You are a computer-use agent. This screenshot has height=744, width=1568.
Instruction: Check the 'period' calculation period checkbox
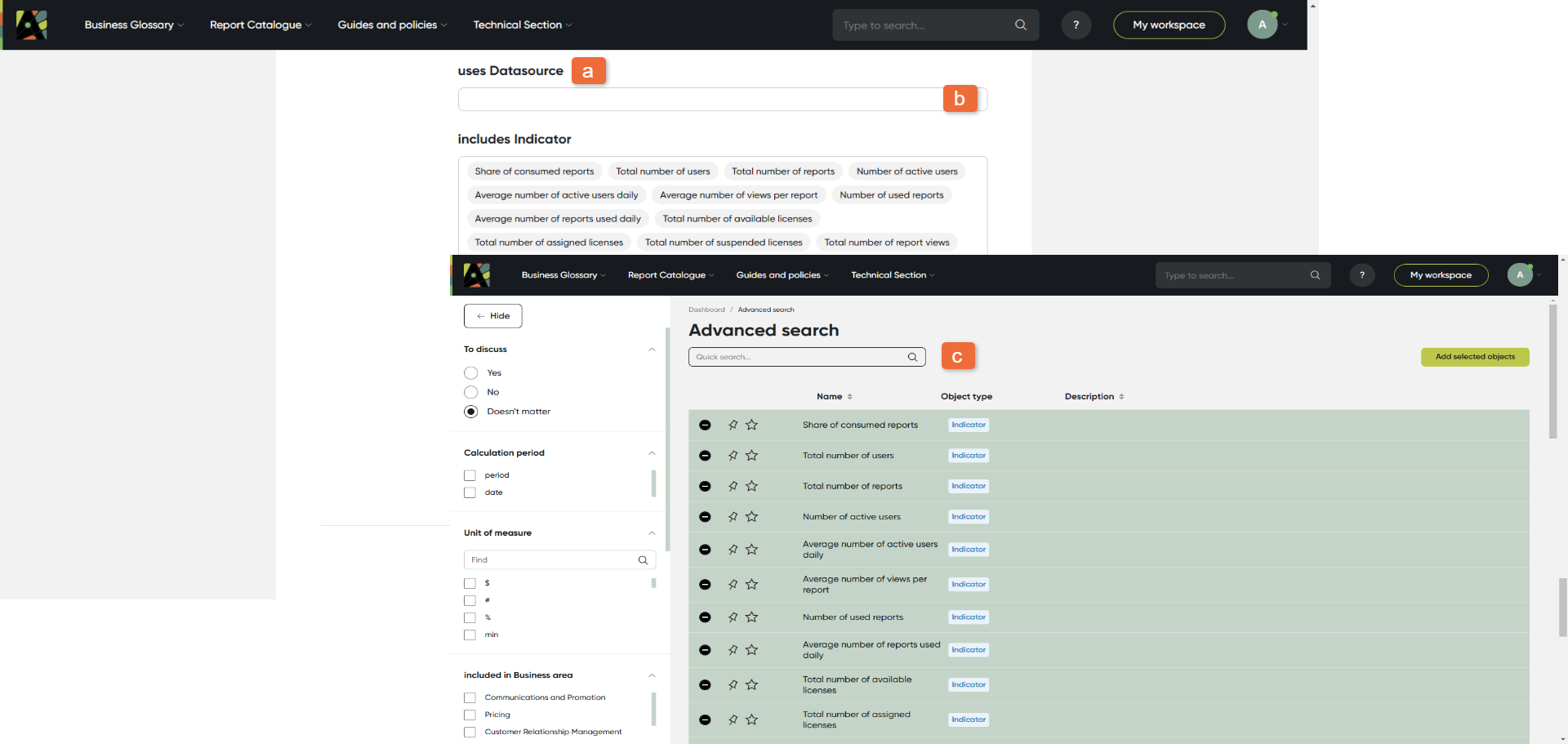[470, 475]
